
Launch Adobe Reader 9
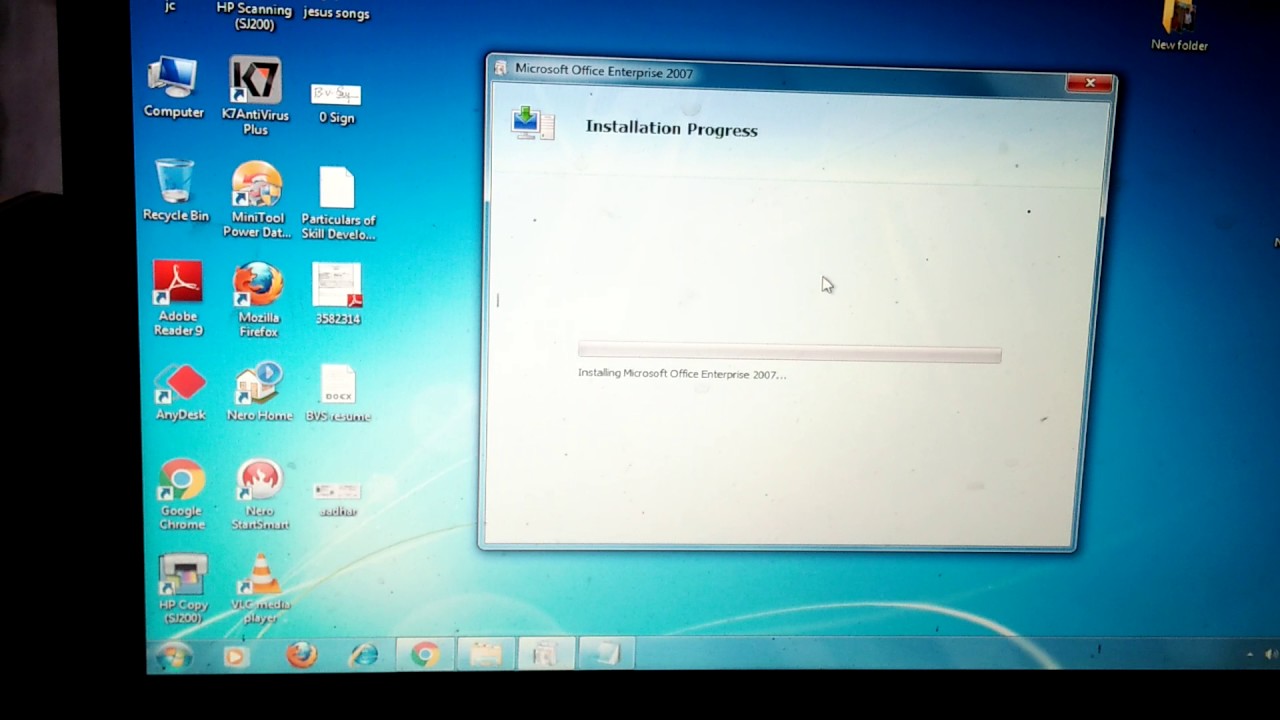178,298
